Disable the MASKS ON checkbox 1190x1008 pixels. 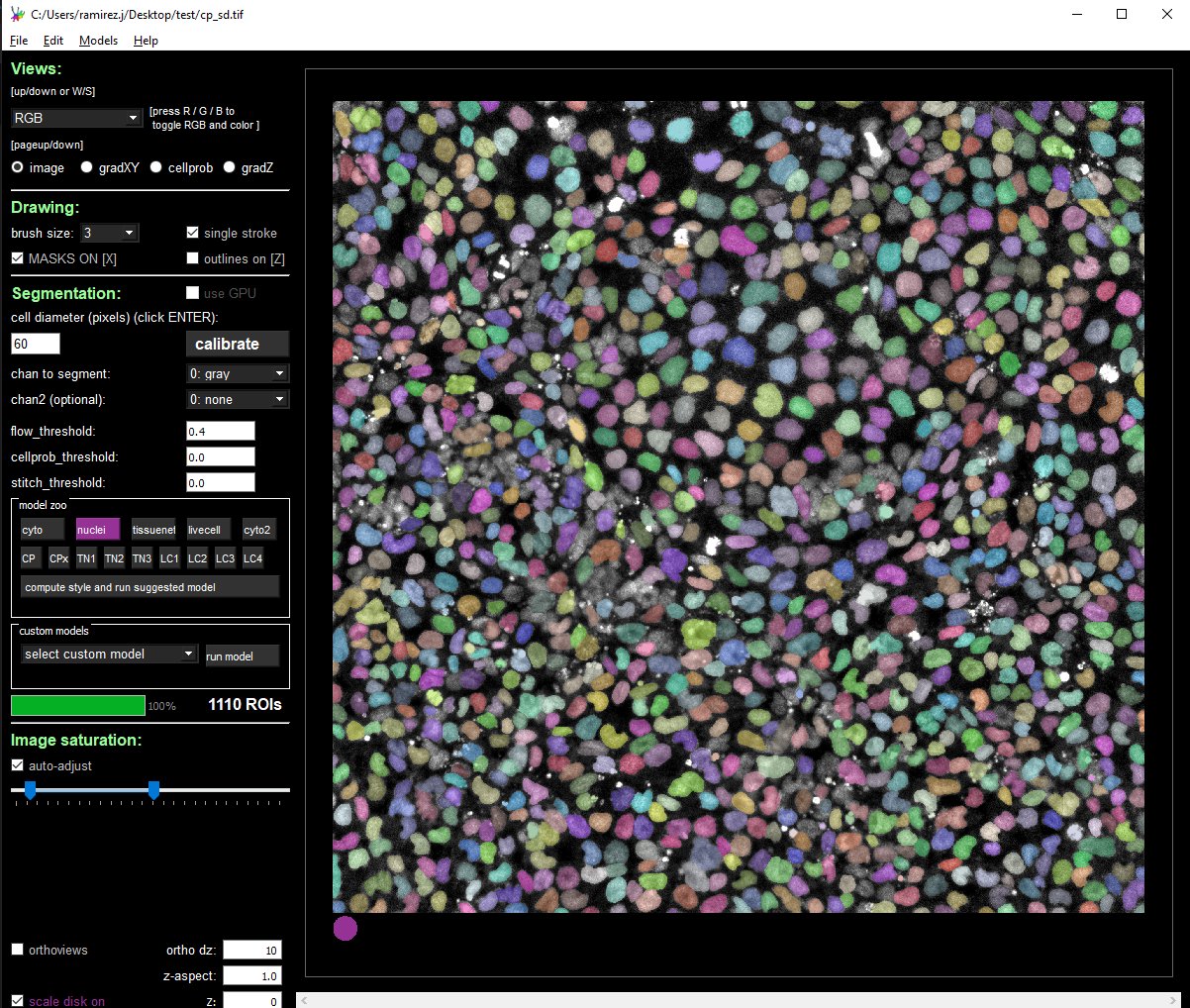tap(17, 258)
